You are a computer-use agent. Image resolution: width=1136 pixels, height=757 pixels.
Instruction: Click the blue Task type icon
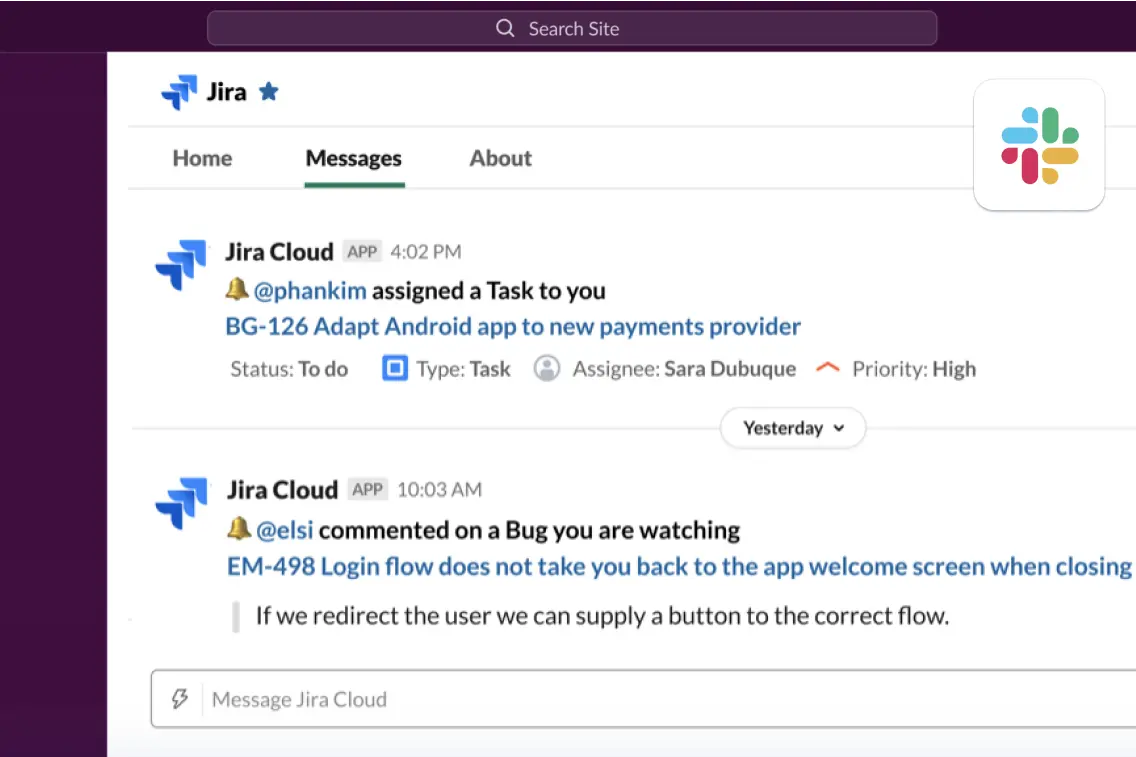(x=395, y=369)
